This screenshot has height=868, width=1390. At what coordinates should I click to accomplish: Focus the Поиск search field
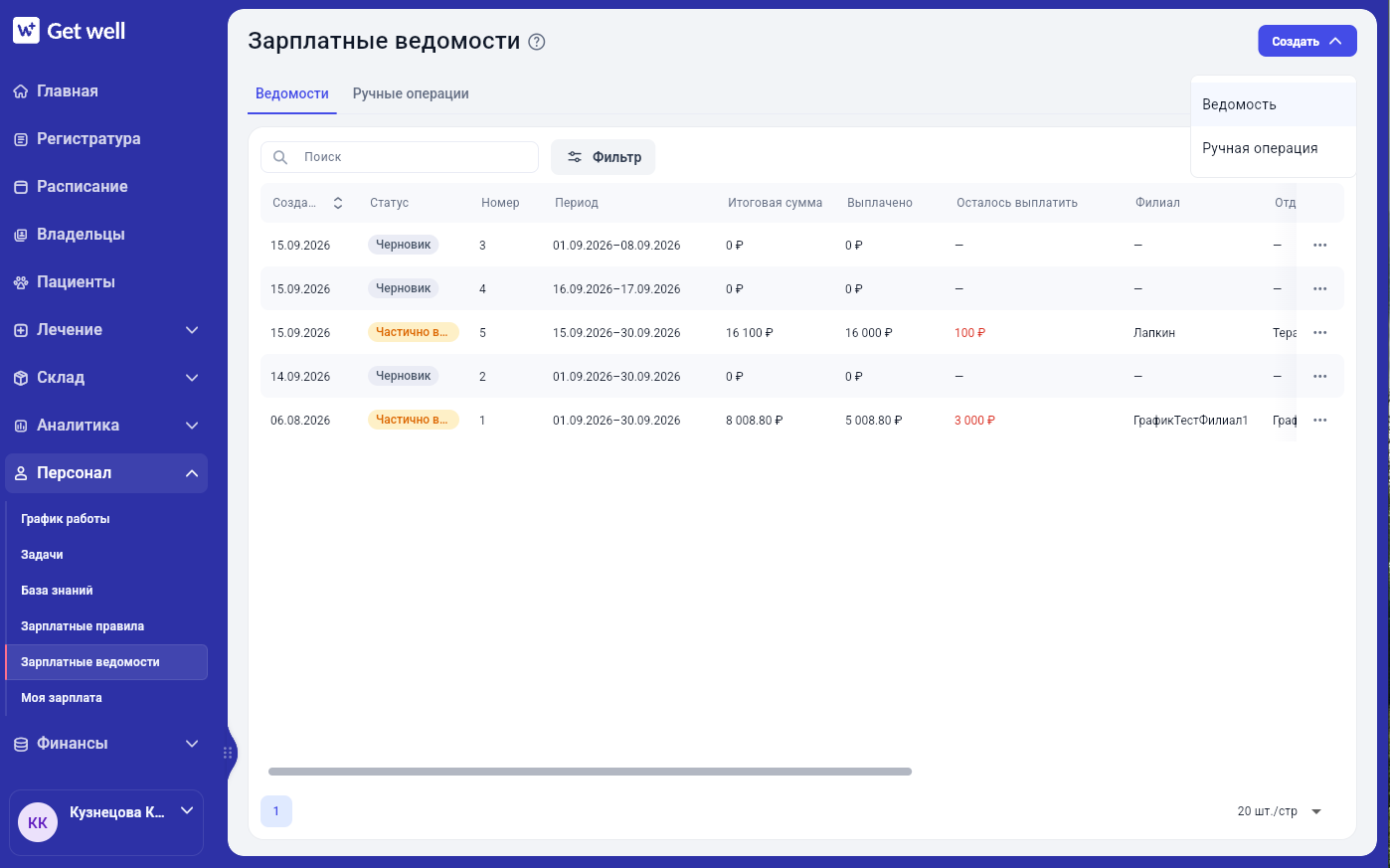[400, 157]
